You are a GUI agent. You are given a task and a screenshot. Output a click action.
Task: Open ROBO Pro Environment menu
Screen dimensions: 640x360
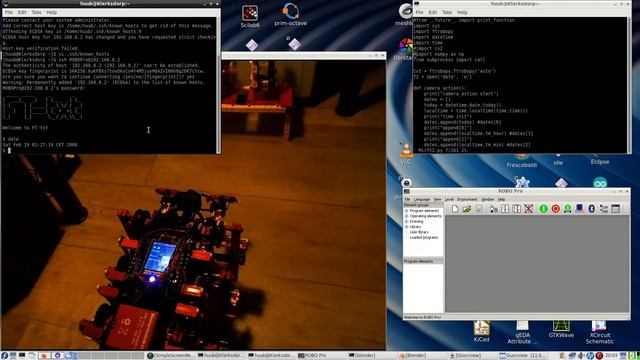(467, 199)
